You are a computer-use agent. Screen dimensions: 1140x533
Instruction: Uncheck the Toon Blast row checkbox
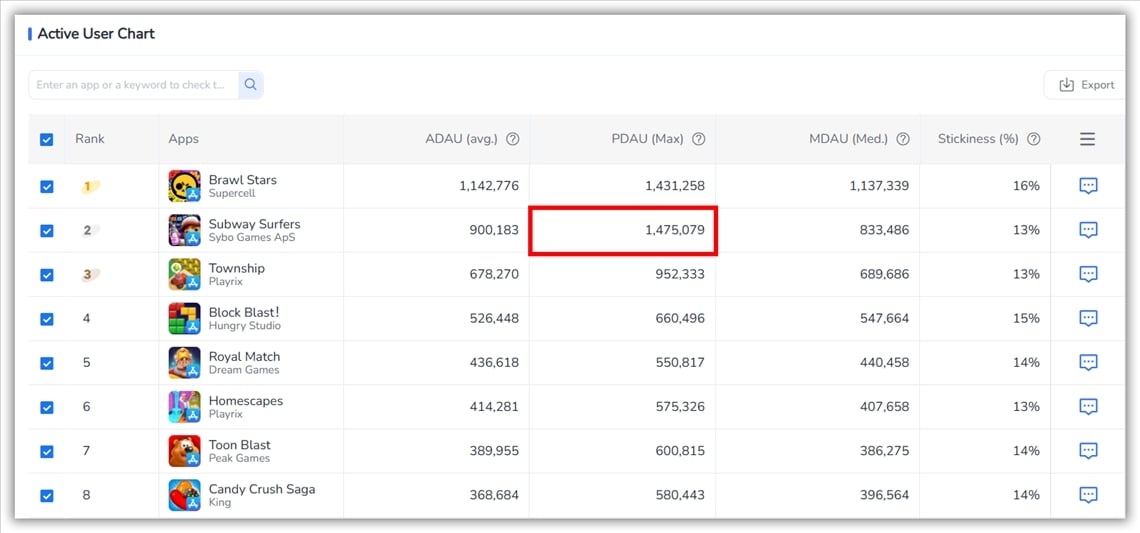pos(47,451)
